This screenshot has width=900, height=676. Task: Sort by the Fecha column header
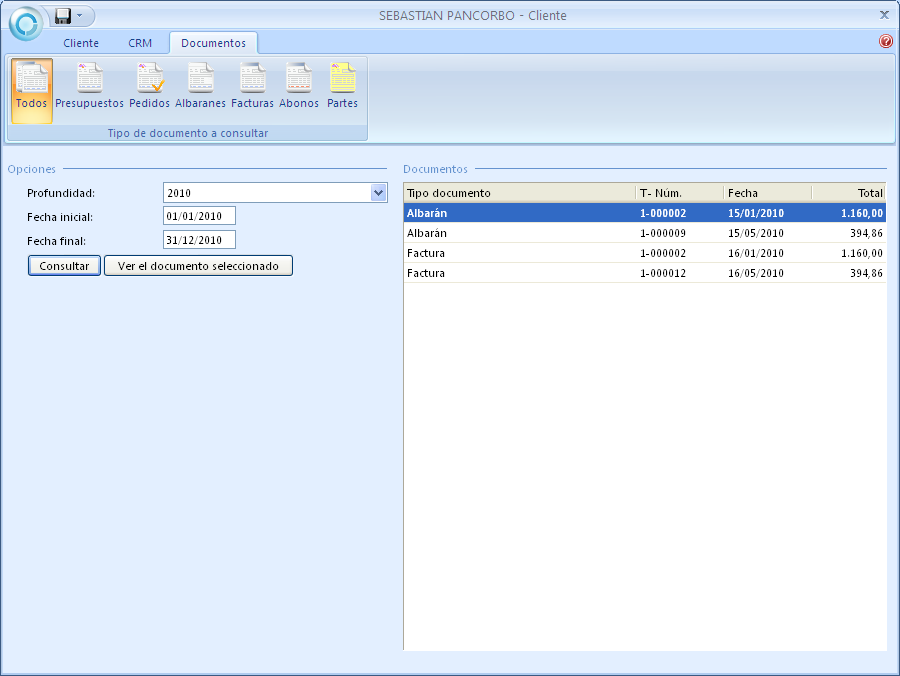[766, 193]
